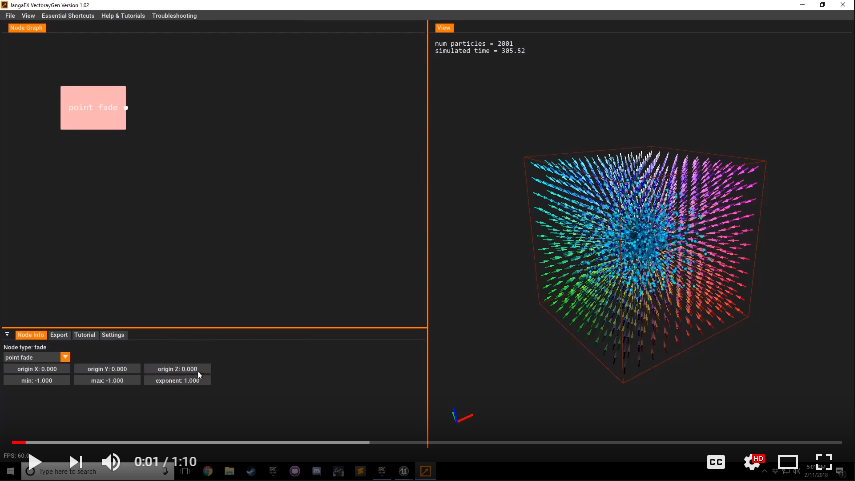855x481 pixels.
Task: Skip to the next video
Action: 76,462
